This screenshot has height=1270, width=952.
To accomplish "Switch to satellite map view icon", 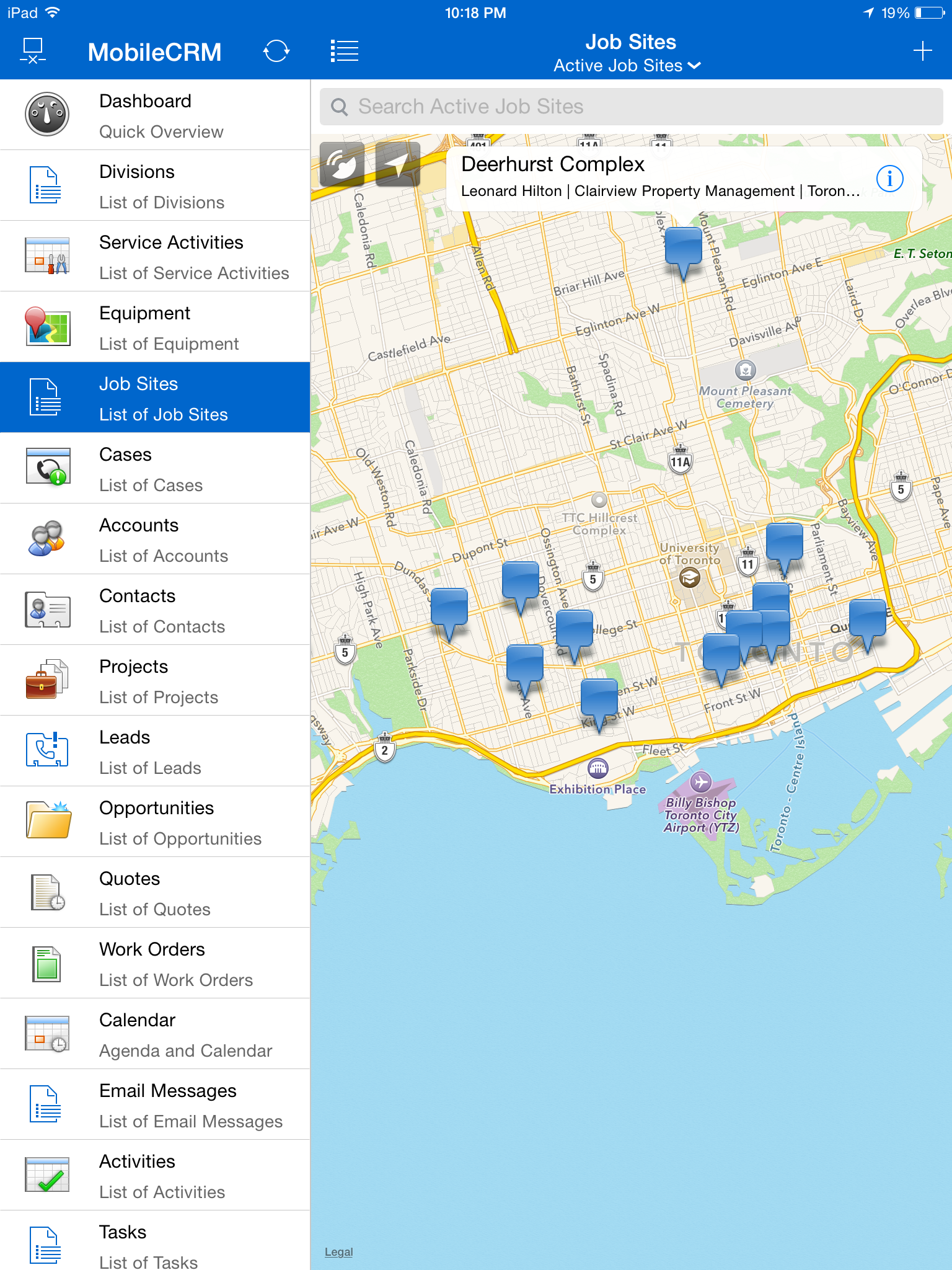I will (x=342, y=164).
